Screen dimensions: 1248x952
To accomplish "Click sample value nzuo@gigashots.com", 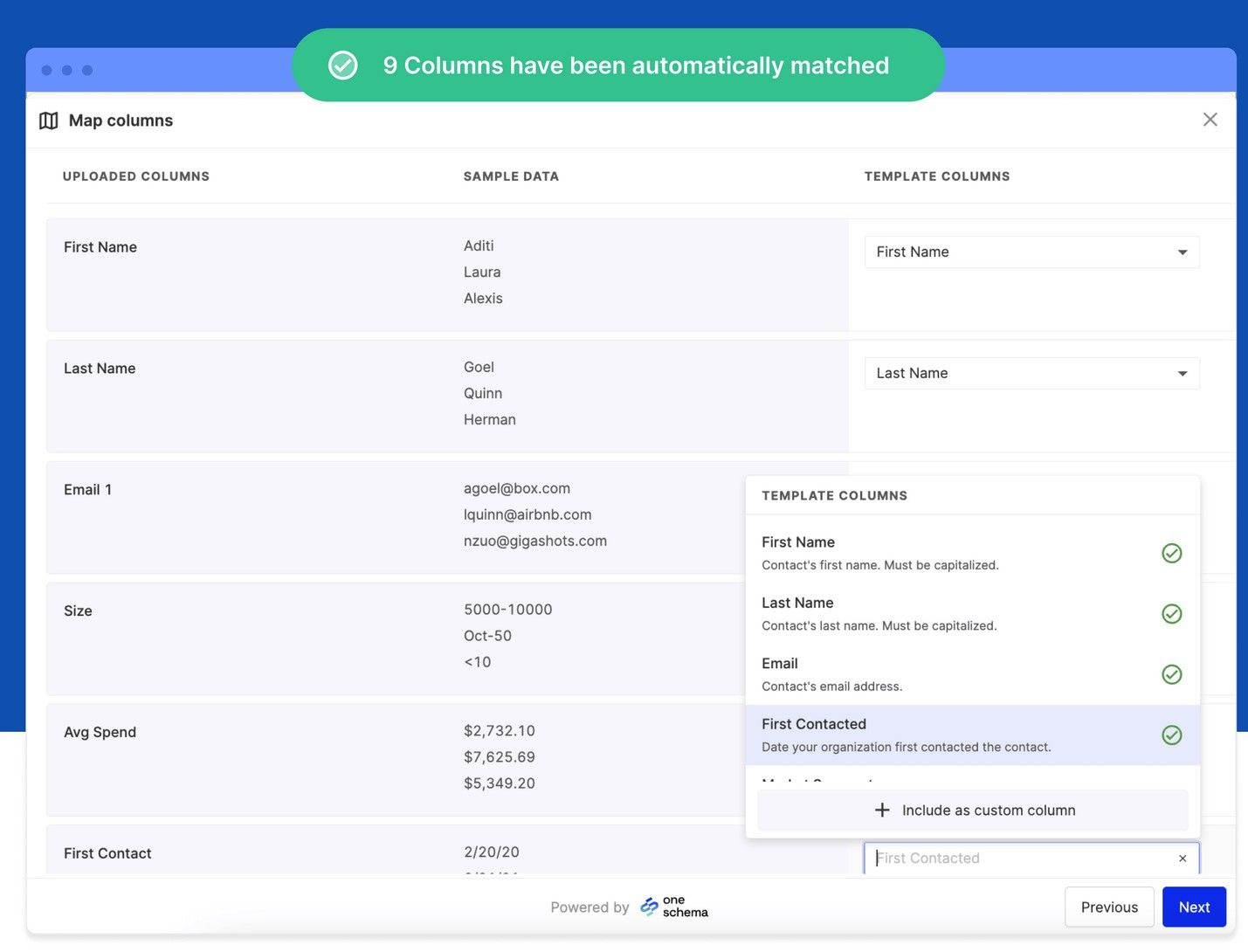I will [535, 541].
